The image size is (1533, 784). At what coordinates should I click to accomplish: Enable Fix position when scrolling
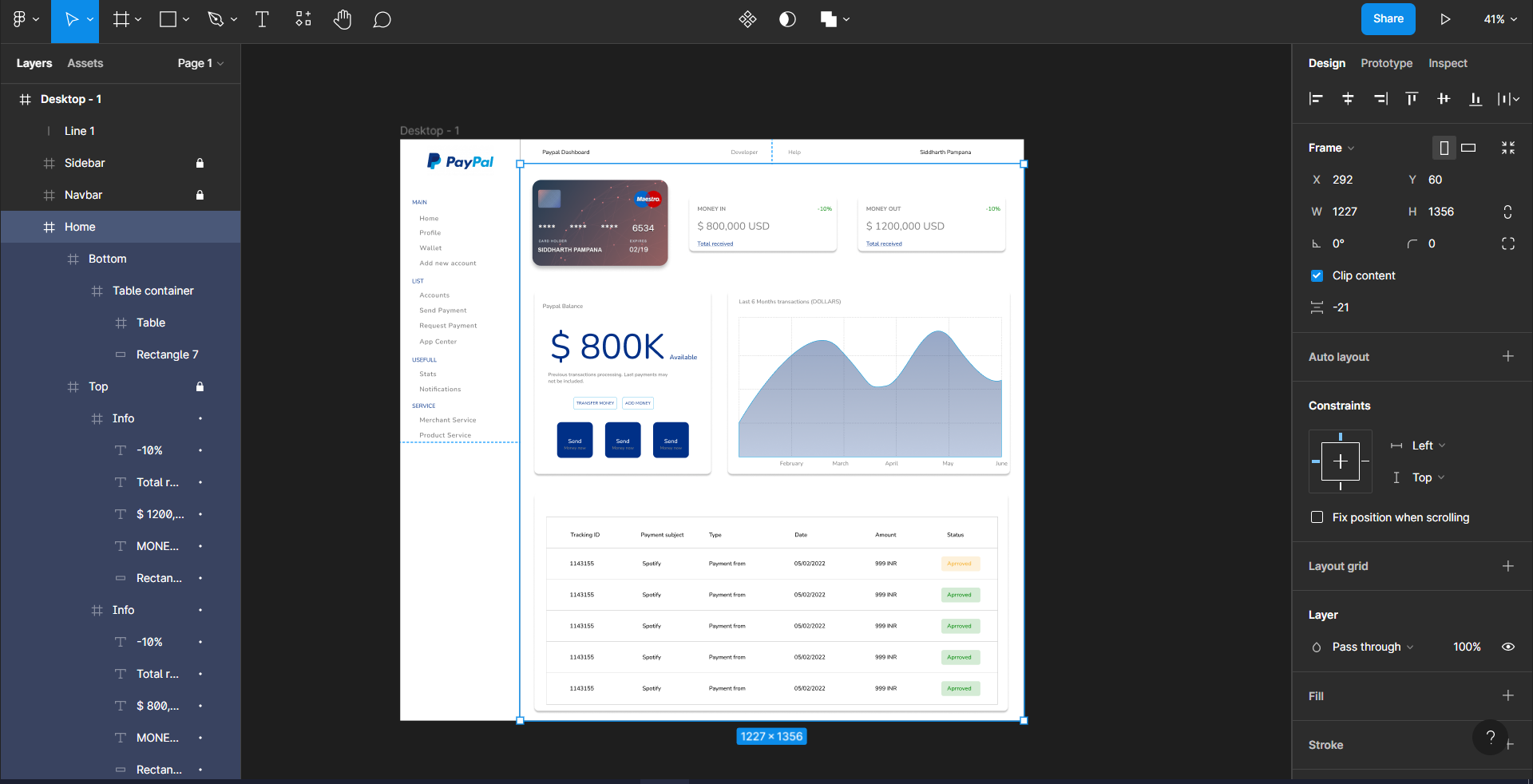click(1316, 517)
